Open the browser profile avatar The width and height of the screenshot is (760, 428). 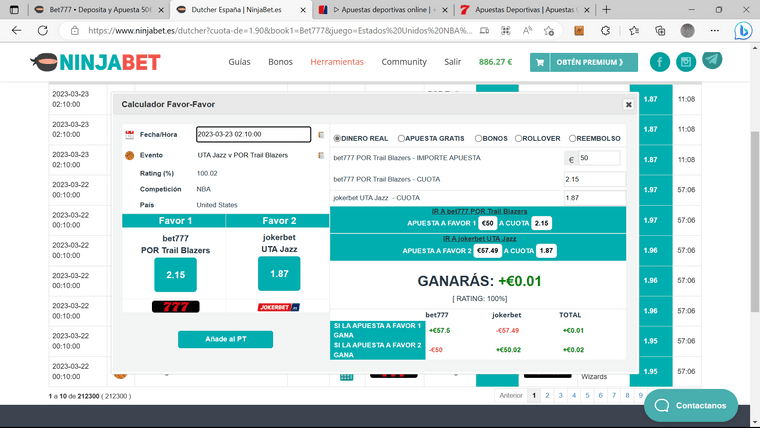[687, 31]
